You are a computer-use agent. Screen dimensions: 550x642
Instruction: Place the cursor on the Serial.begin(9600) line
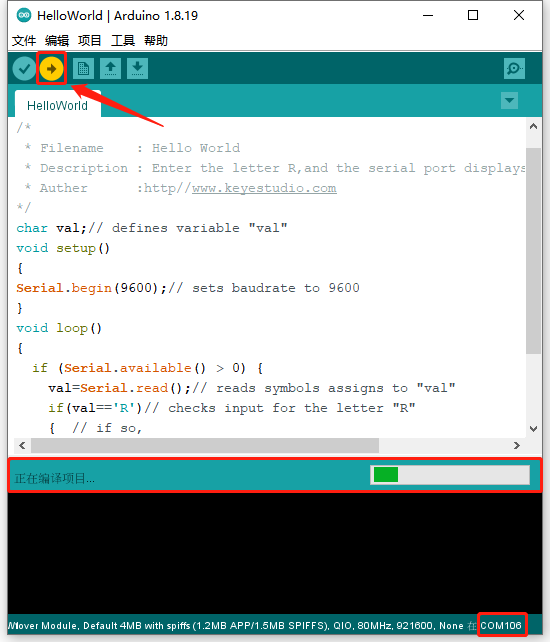click(188, 288)
